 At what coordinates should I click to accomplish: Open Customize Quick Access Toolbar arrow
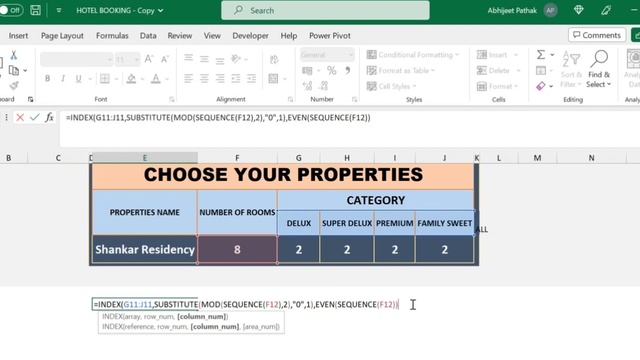(x=59, y=11)
